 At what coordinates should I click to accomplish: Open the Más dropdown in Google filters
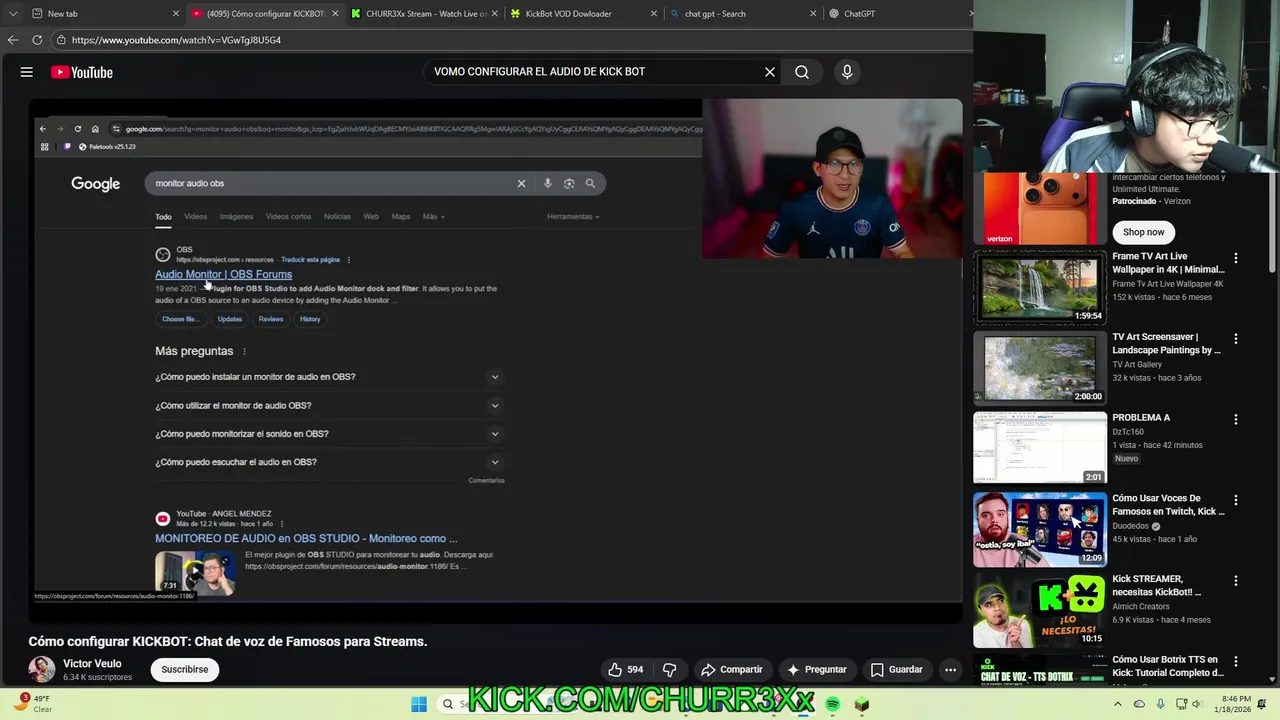coord(433,216)
